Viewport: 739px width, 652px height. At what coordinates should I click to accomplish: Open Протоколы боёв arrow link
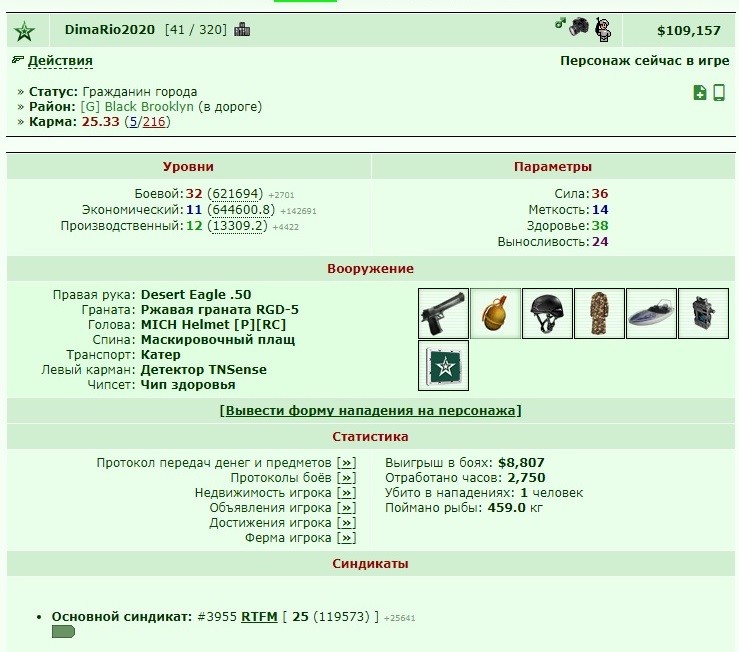346,478
